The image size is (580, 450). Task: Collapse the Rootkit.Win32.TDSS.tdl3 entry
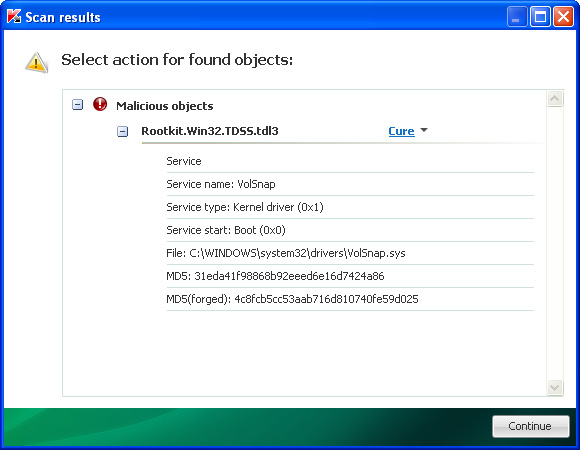pos(122,131)
